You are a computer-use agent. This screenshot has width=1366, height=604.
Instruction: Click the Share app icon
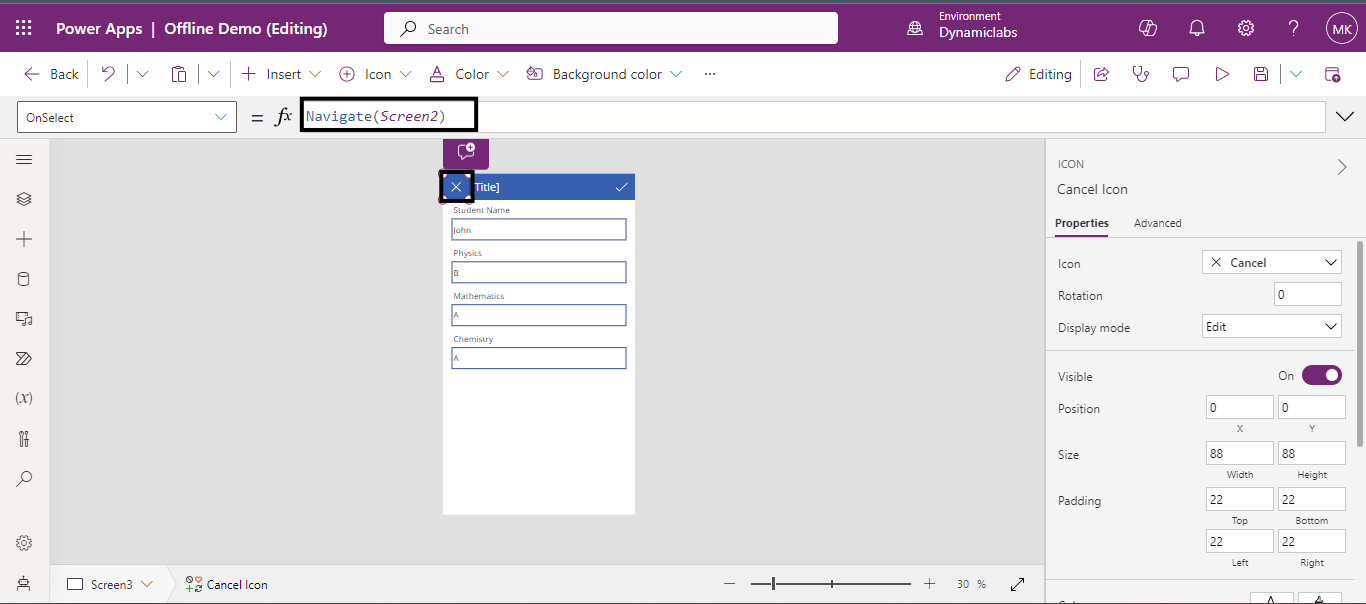tap(1101, 74)
